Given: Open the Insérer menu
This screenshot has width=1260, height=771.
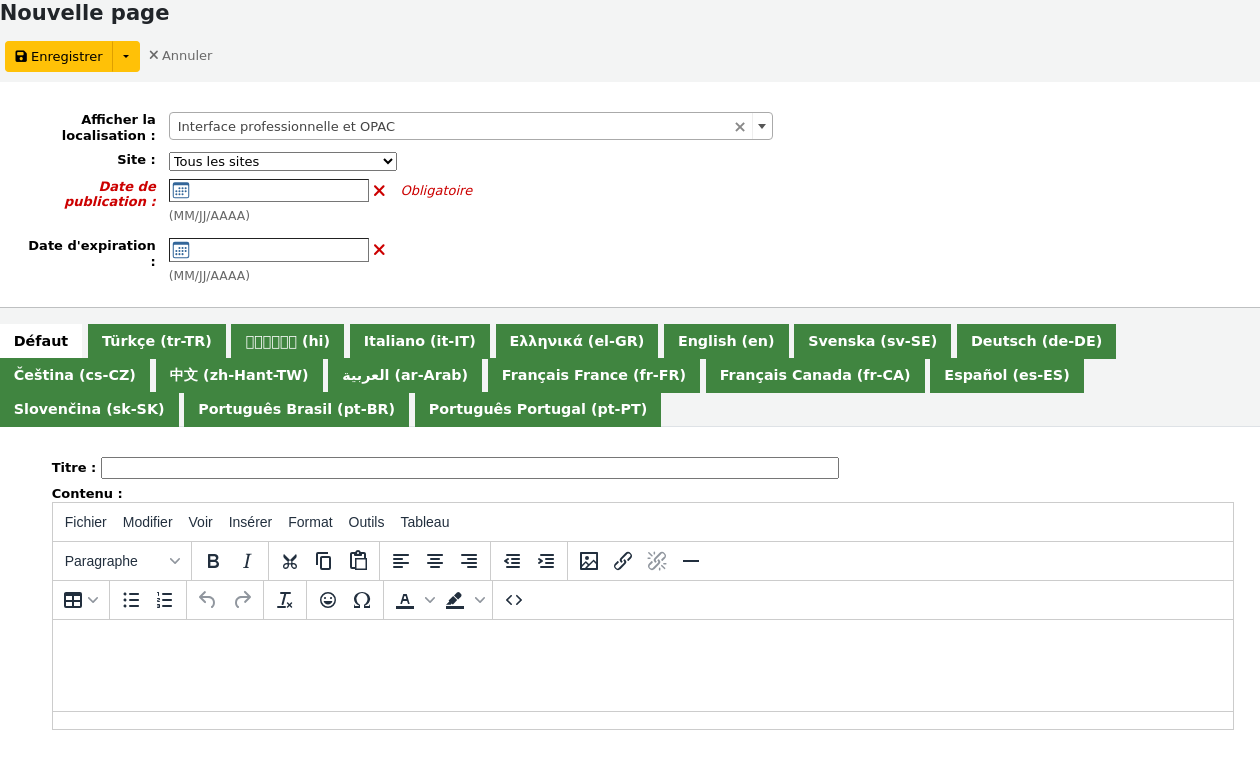Looking at the screenshot, I should coord(250,522).
